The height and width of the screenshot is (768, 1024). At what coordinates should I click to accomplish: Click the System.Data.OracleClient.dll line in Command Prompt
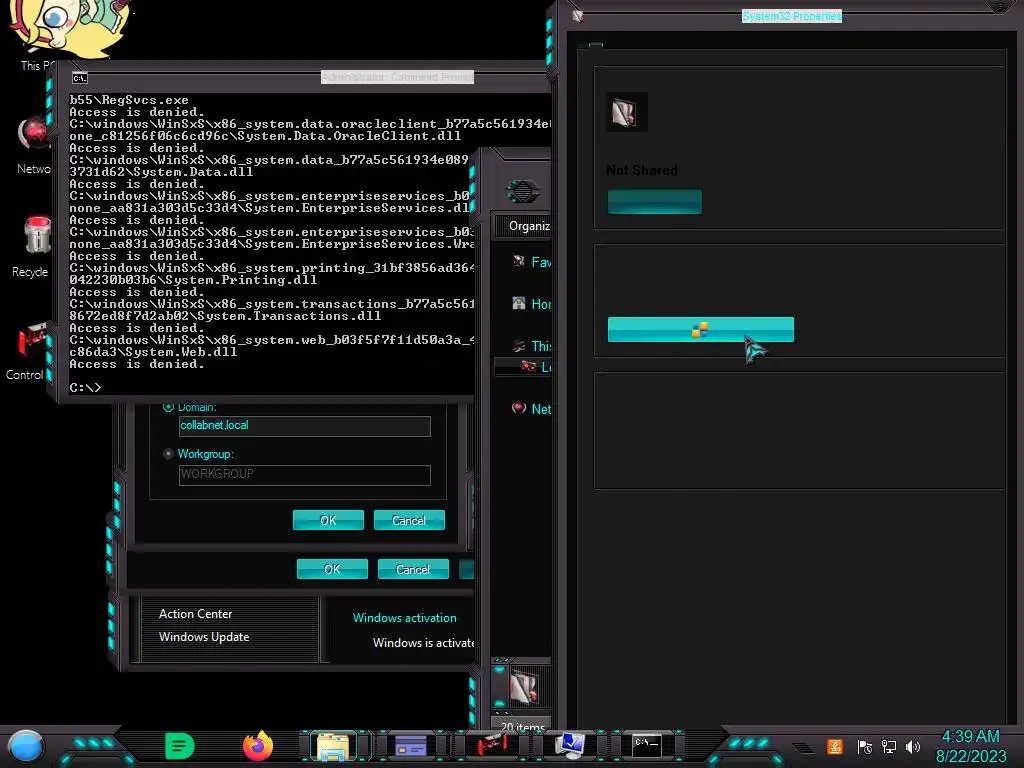click(x=265, y=136)
